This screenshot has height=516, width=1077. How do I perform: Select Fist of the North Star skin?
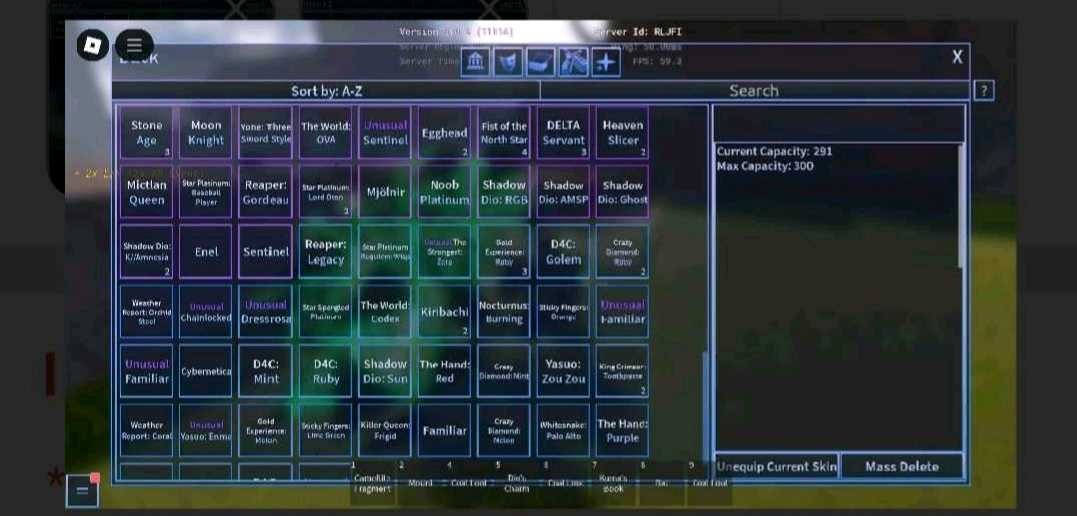click(504, 133)
